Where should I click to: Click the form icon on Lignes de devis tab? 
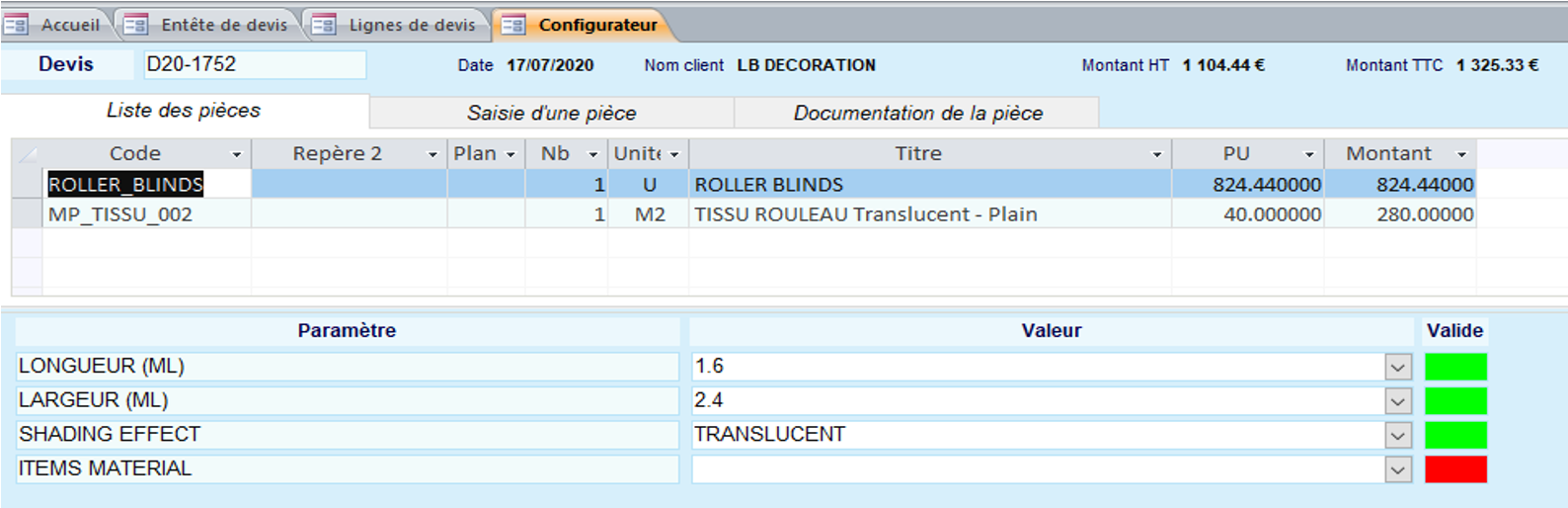click(324, 25)
